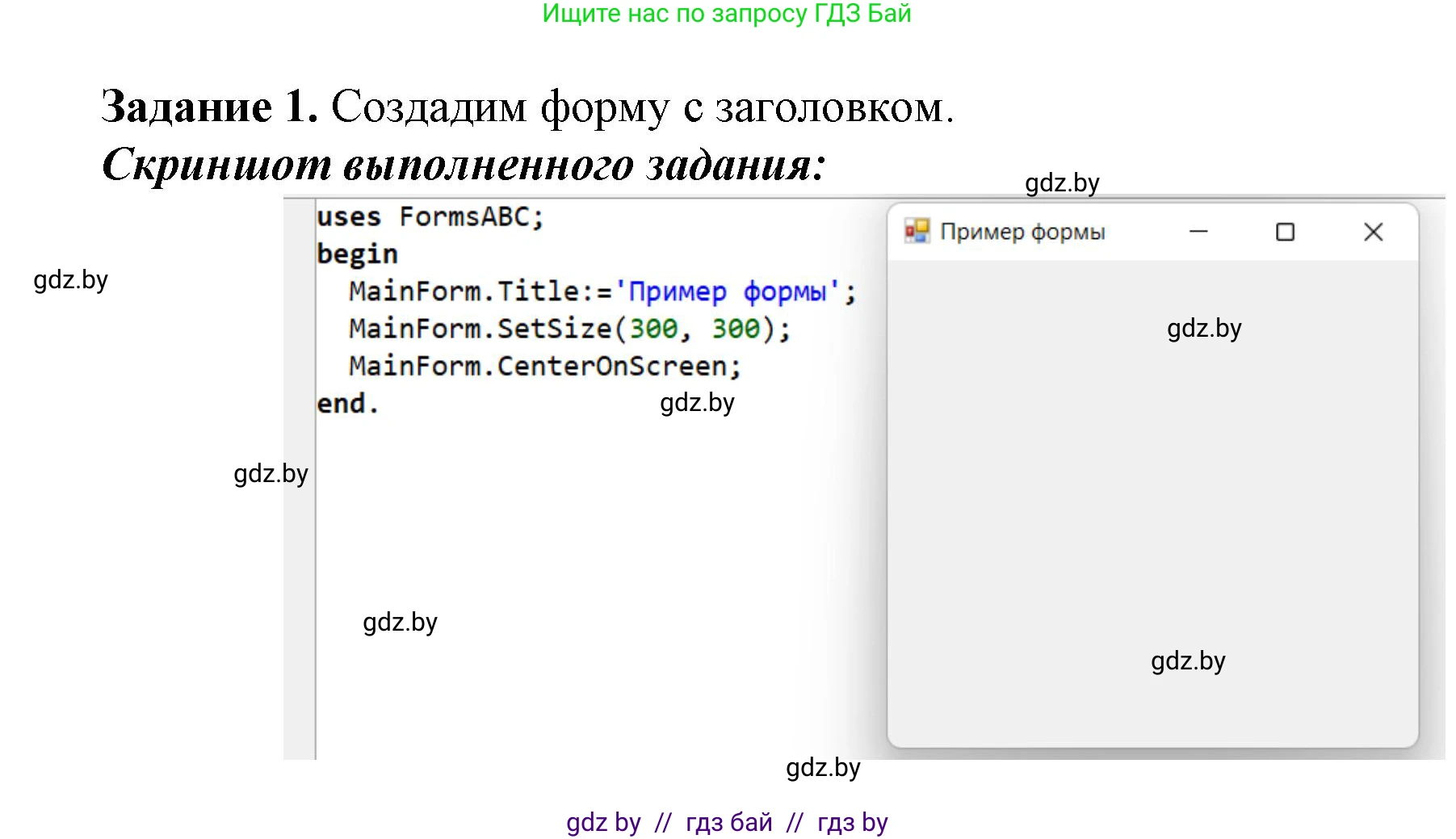
Task: Maximize the Пример формы window
Action: pyautogui.click(x=1285, y=233)
